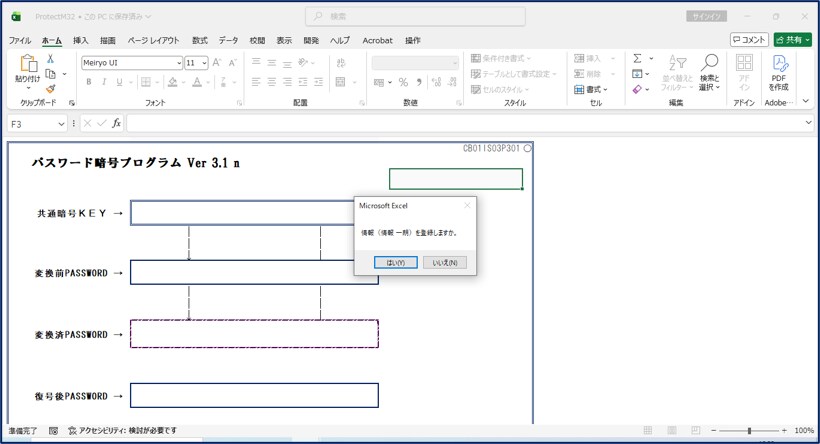Open the number format dropdown
The height and width of the screenshot is (444, 820).
tap(454, 63)
